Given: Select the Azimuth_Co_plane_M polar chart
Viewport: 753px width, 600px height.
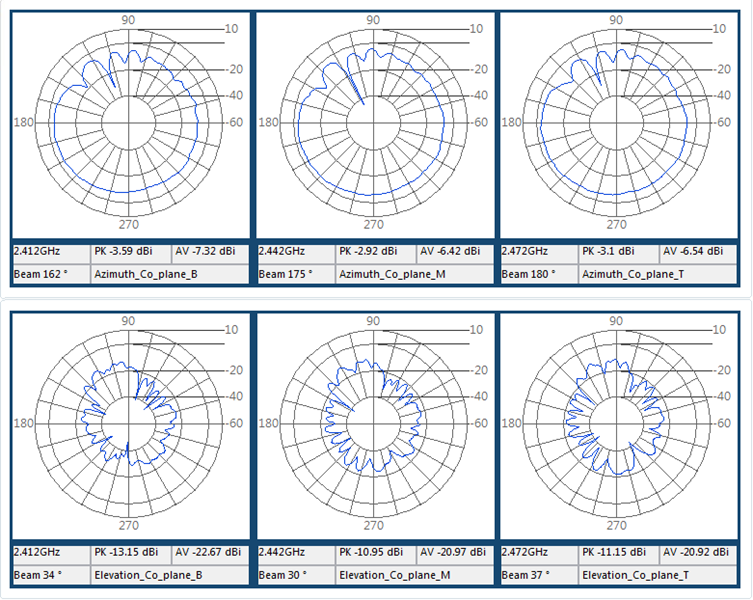Looking at the screenshot, I should click(371, 123).
